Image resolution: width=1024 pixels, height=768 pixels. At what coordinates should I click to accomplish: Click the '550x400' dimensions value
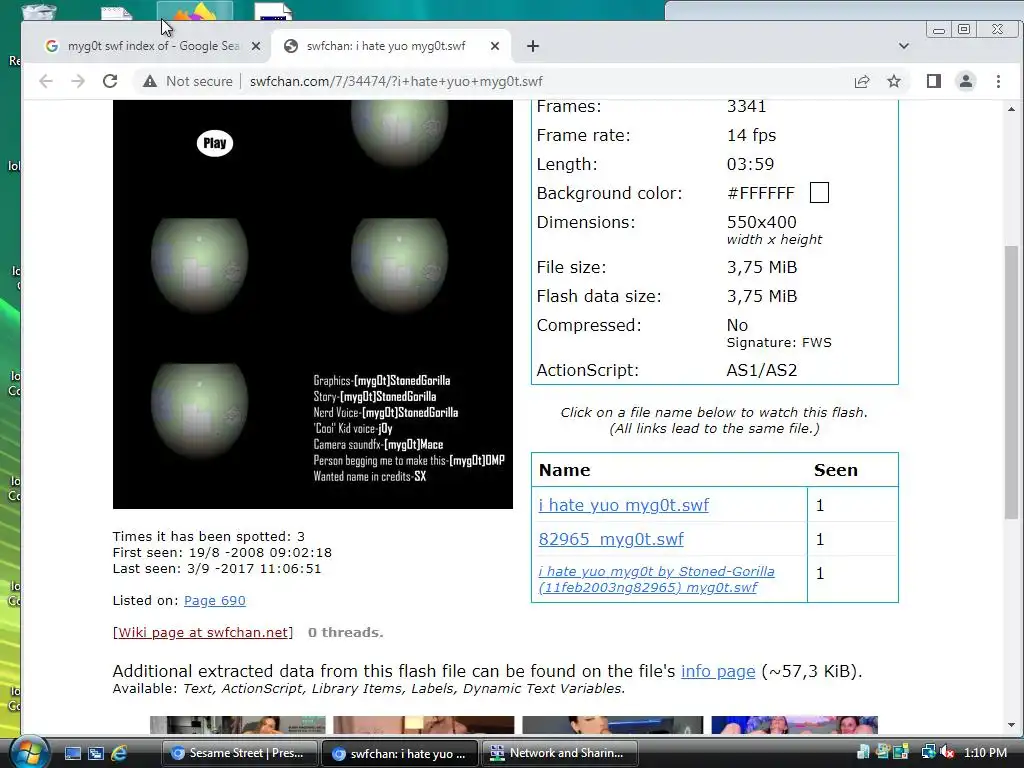[761, 222]
